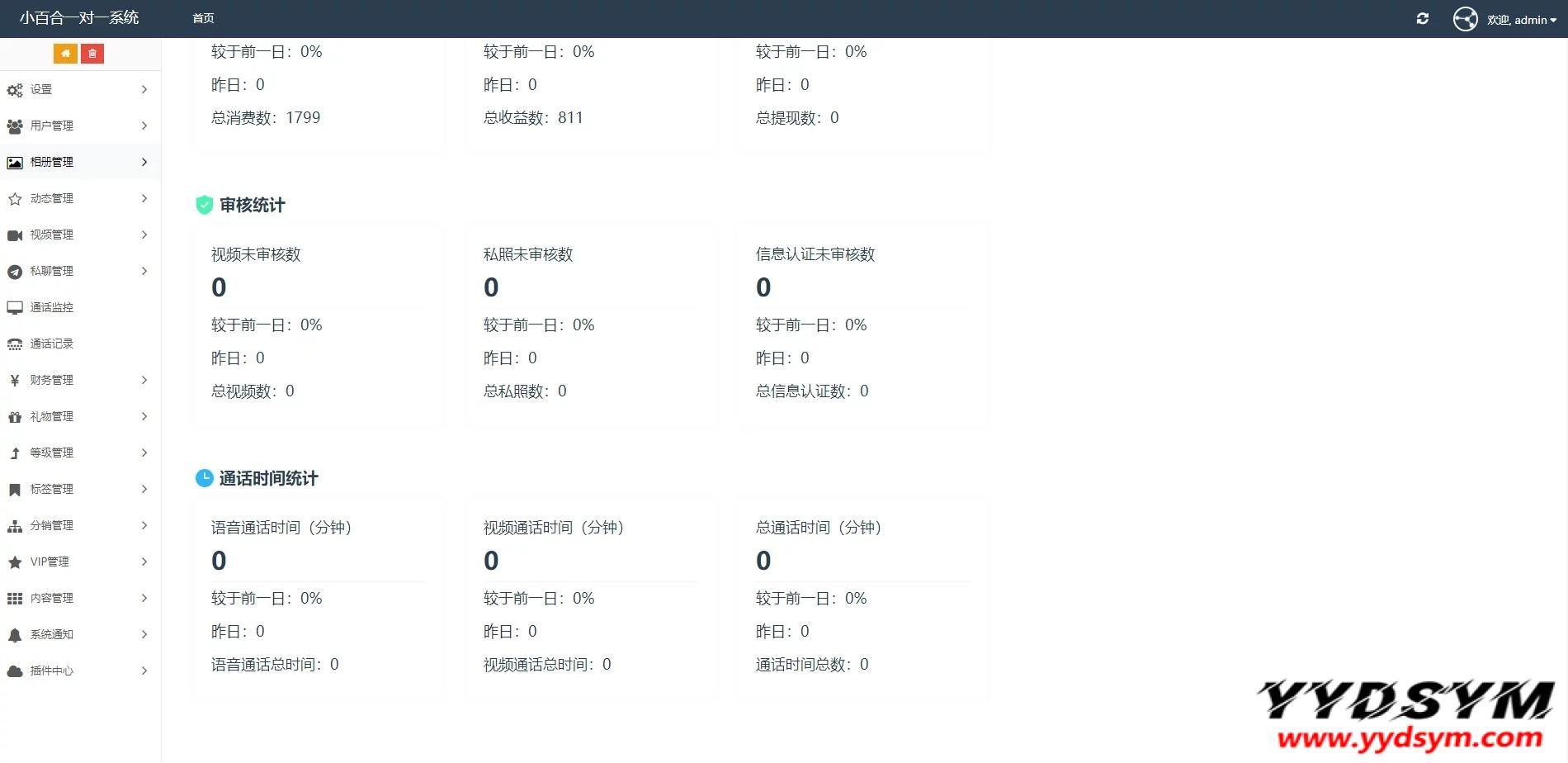The image size is (1568, 763).
Task: Click the 信息认证未审核数 card label
Action: [x=815, y=254]
